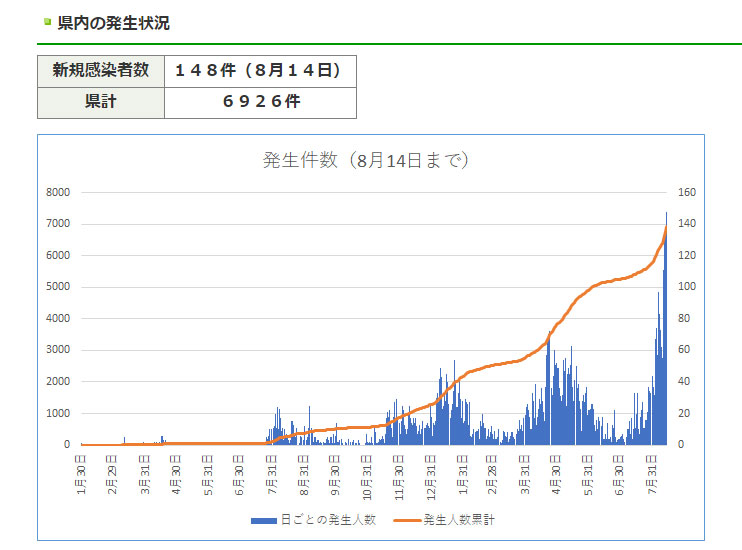Select the 県内の発生状況 heading text
Screen dimensions: 742x550
[113, 22]
